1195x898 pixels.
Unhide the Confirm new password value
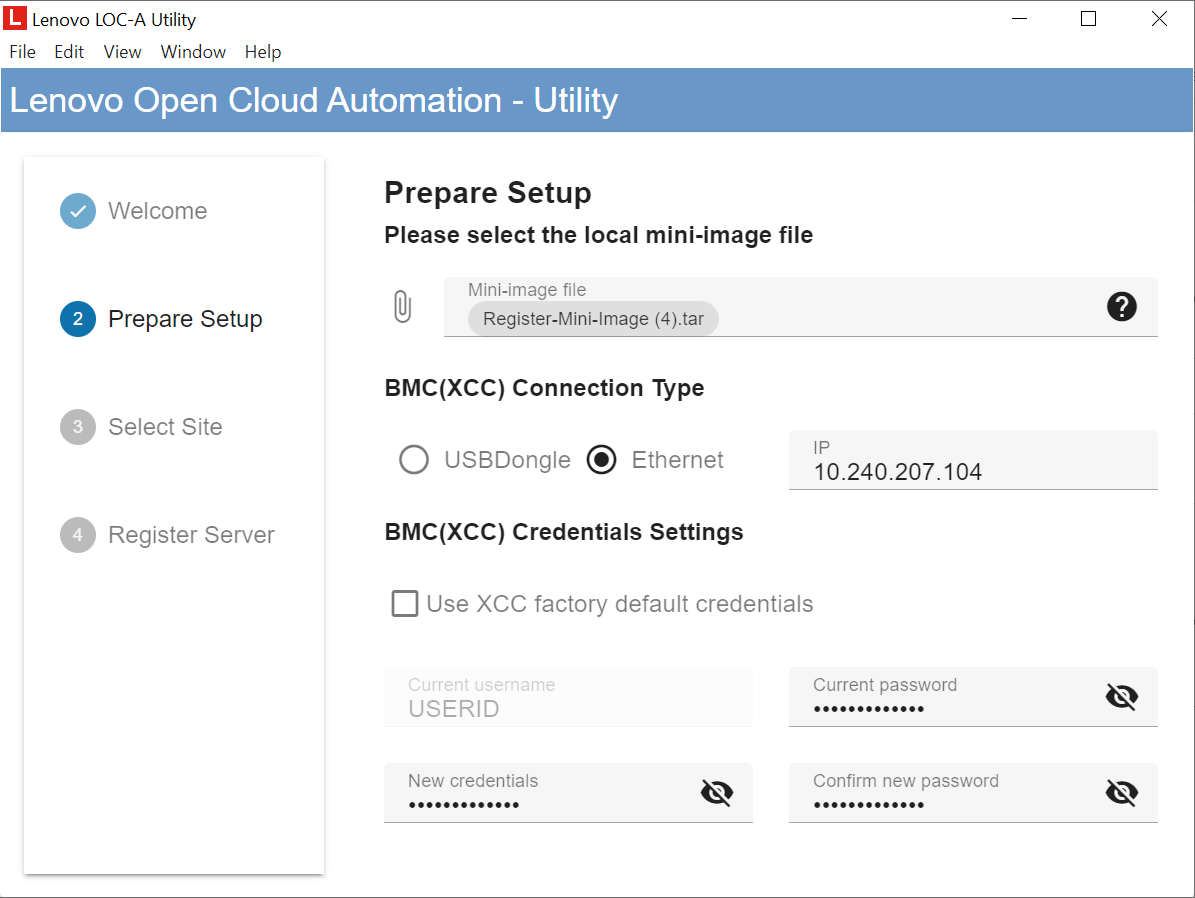[x=1121, y=792]
